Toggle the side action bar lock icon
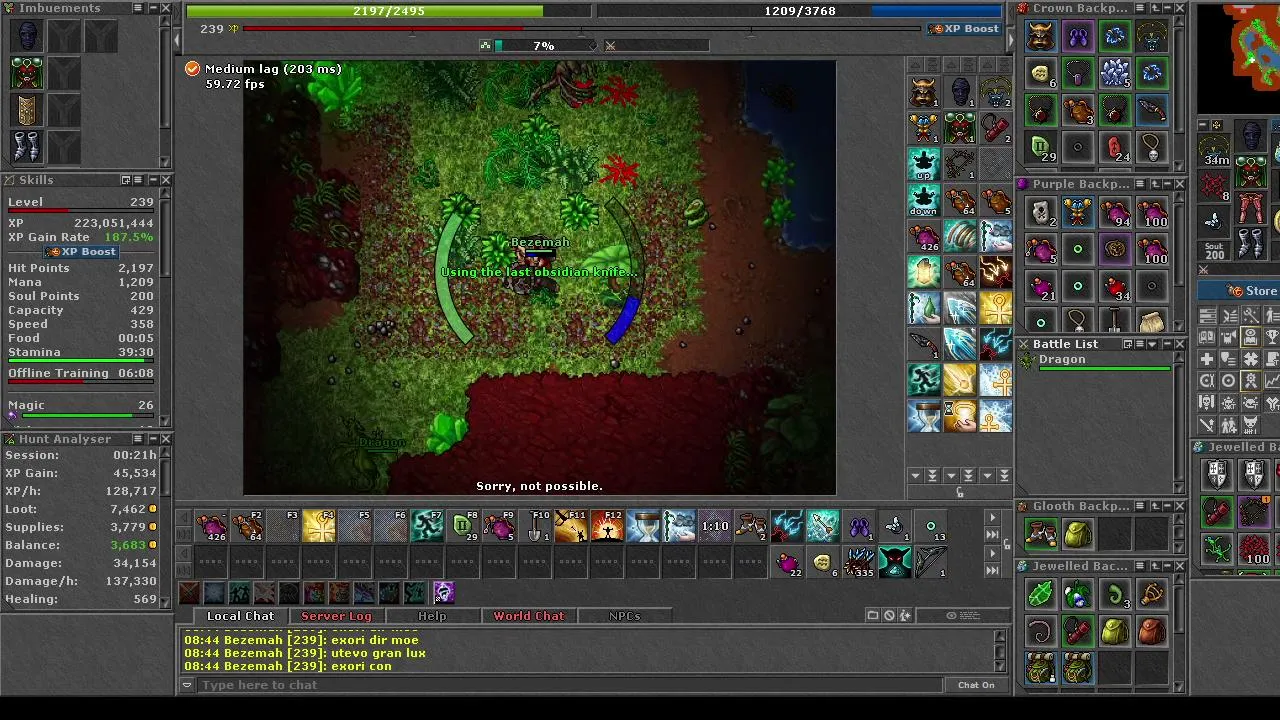The width and height of the screenshot is (1280, 720). 960,491
